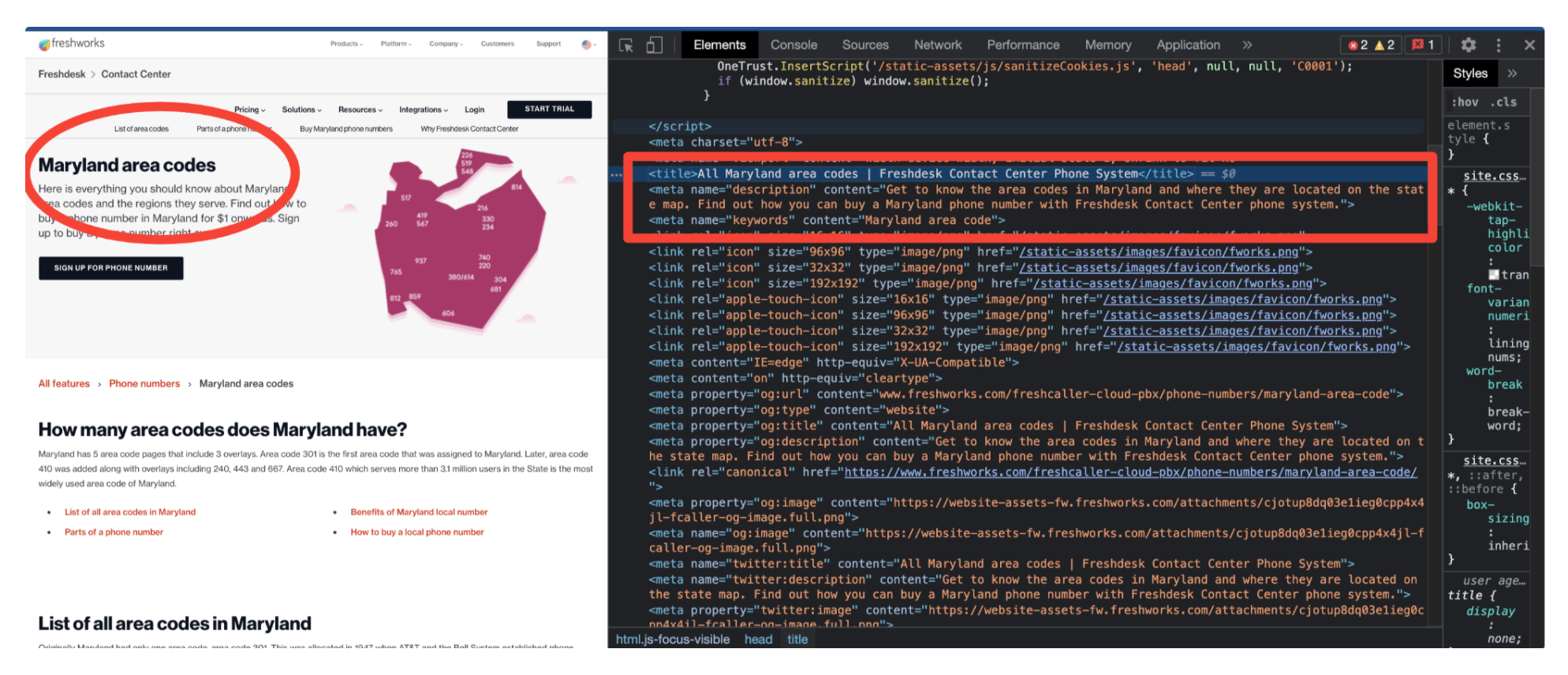Open the Support nav link

(x=549, y=44)
